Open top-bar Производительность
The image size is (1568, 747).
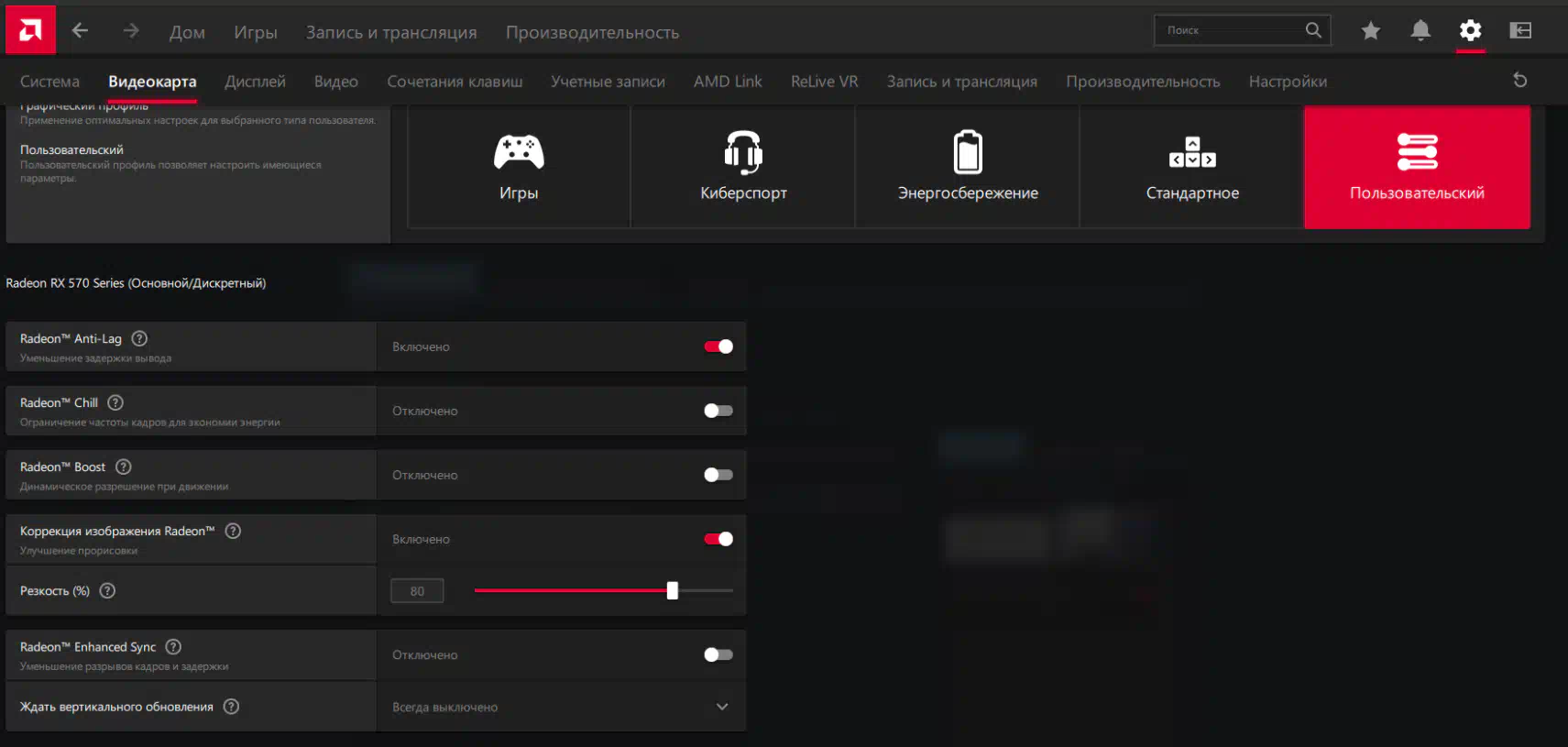592,32
